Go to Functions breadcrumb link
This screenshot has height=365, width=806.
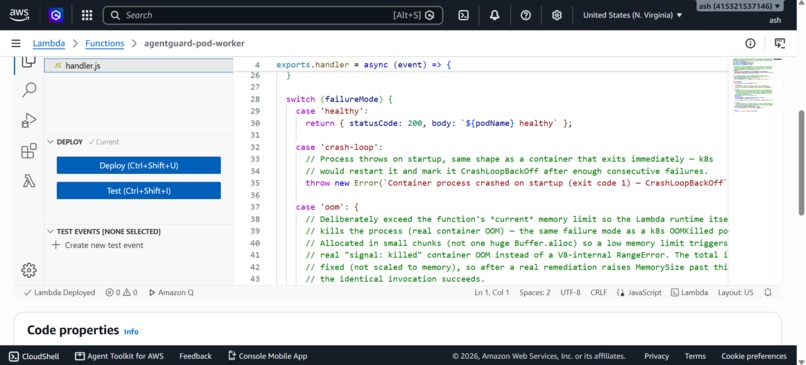tap(105, 44)
